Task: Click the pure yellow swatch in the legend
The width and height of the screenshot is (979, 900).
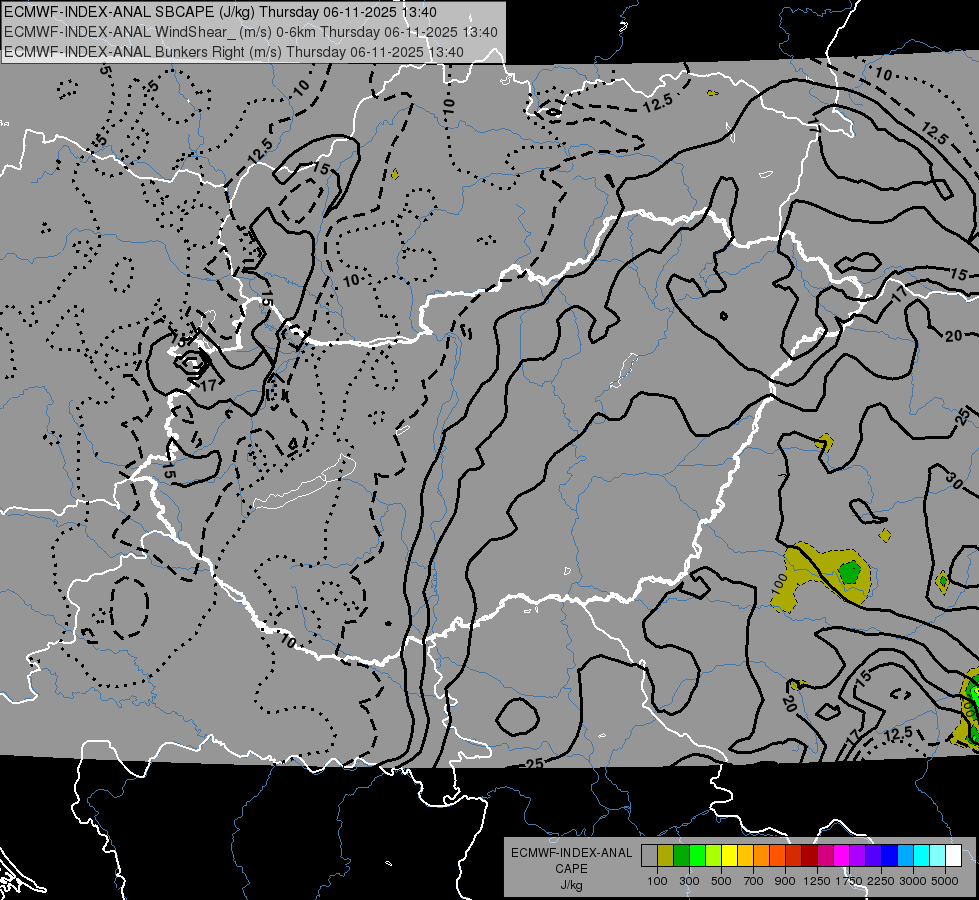Action: 729,856
